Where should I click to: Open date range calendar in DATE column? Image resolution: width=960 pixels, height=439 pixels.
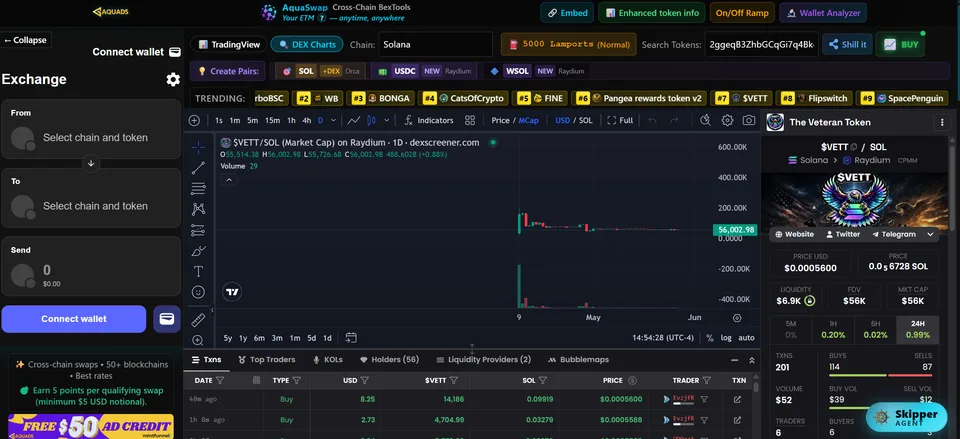[x=257, y=380]
